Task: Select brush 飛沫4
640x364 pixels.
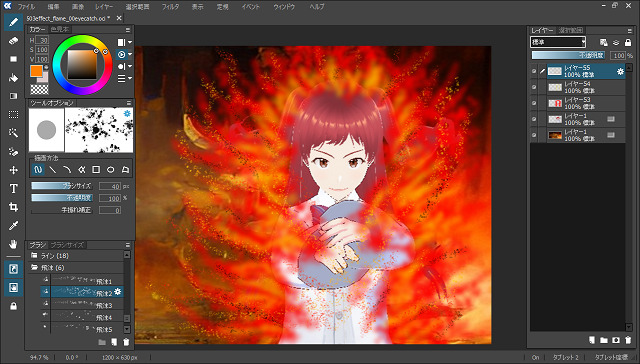Action: (x=82, y=316)
